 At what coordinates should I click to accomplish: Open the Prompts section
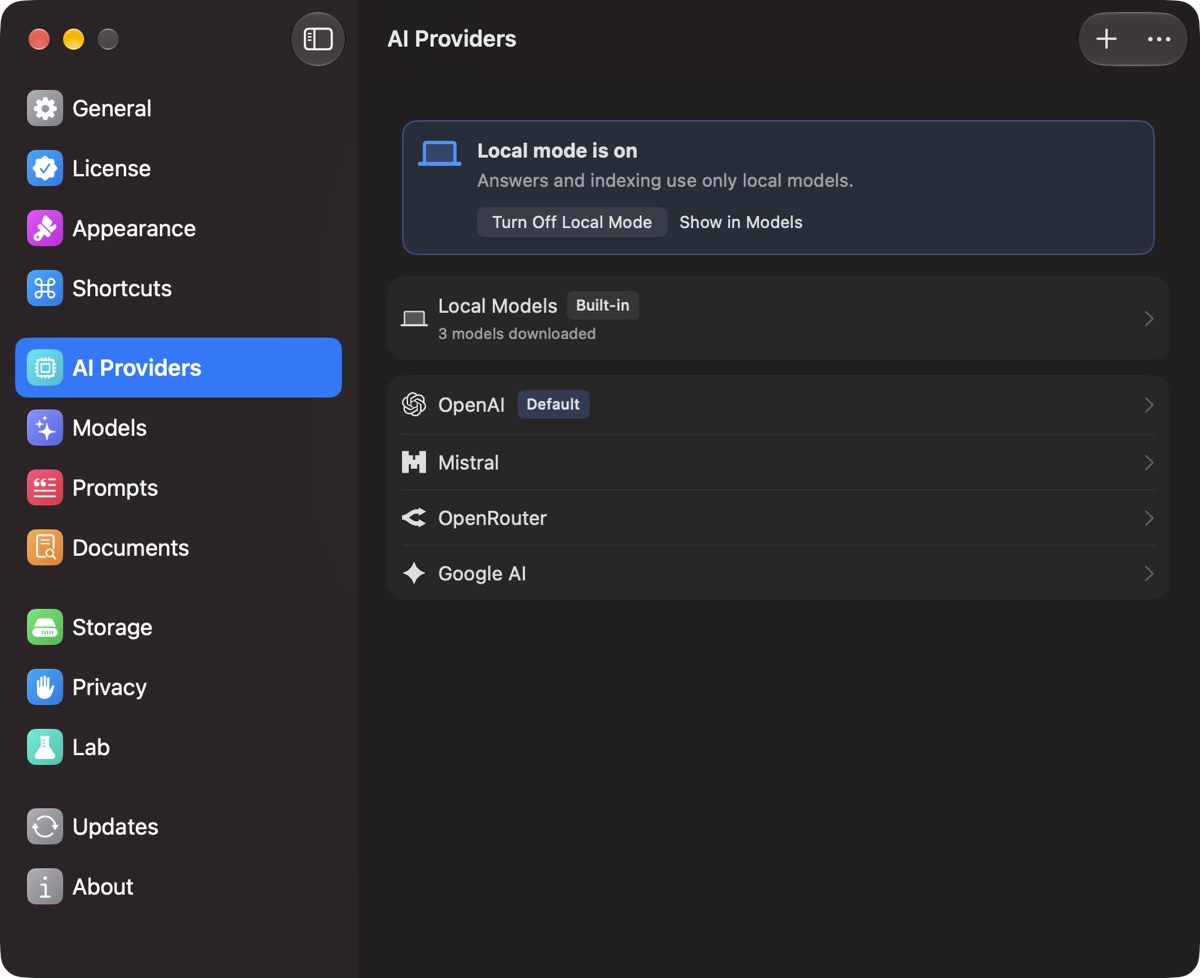point(178,488)
